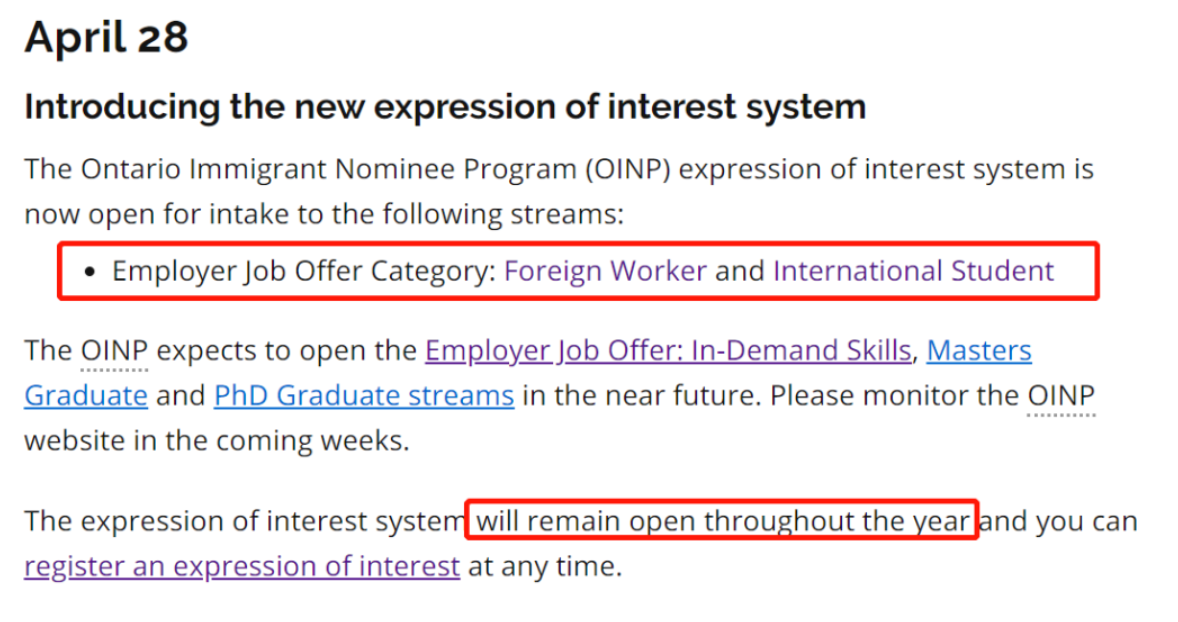
Task: Click the "Introducing the new expression" heading
Action: pos(444,107)
